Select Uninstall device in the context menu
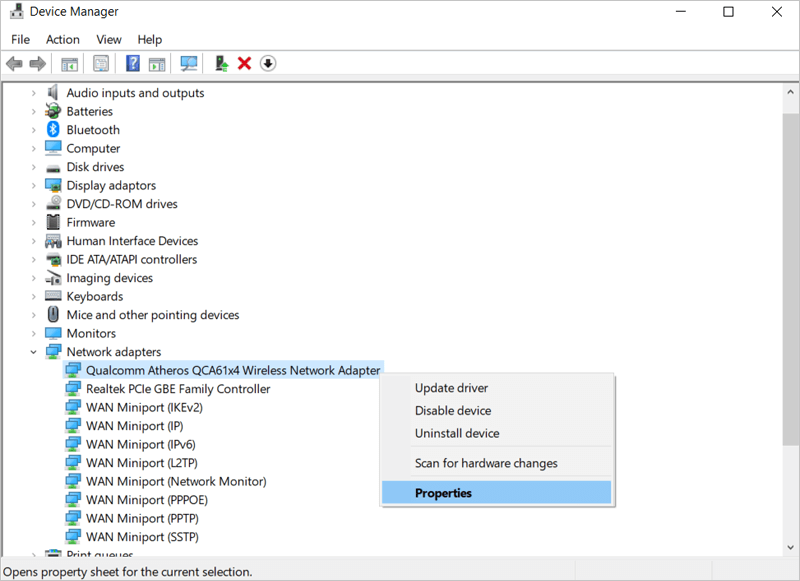The height and width of the screenshot is (581, 800). [457, 433]
